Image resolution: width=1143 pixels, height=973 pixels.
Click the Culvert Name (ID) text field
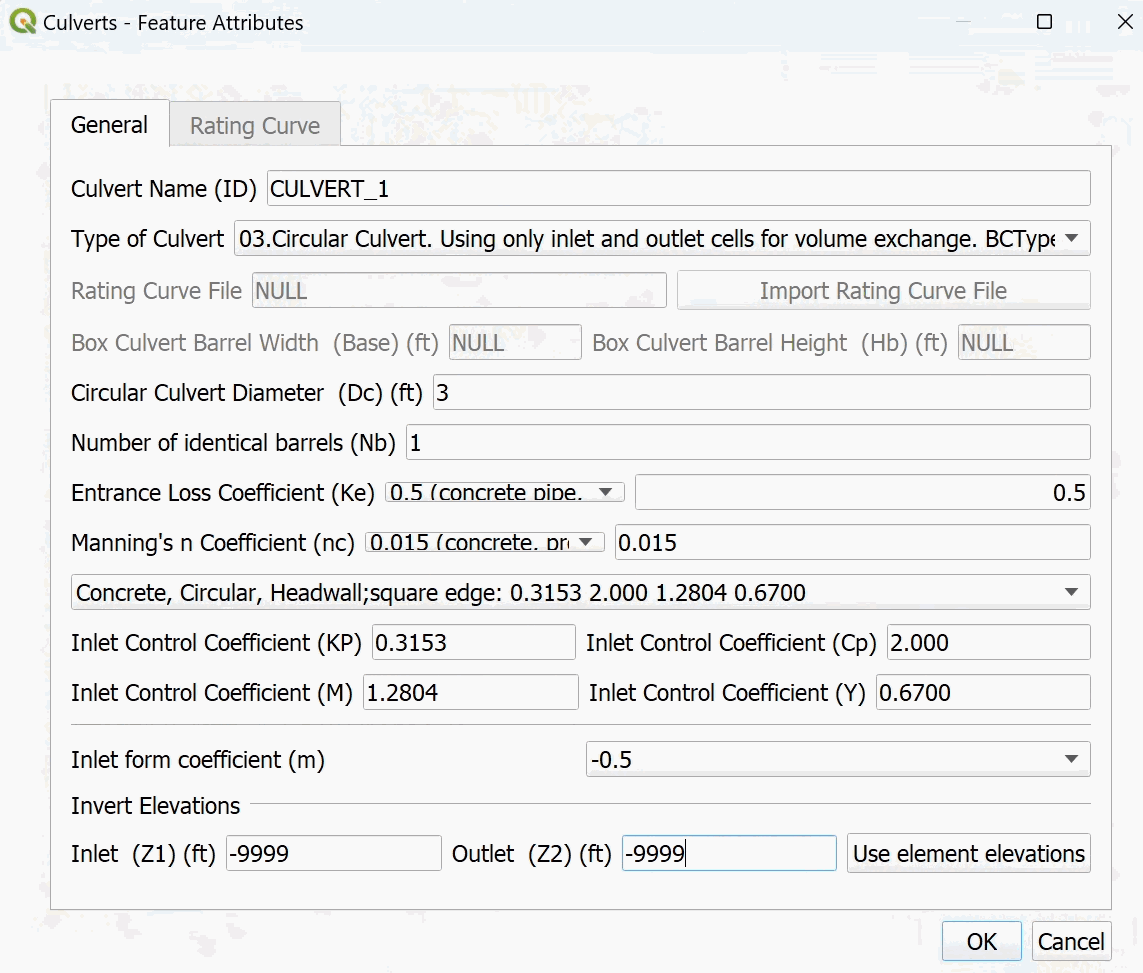tap(678, 188)
